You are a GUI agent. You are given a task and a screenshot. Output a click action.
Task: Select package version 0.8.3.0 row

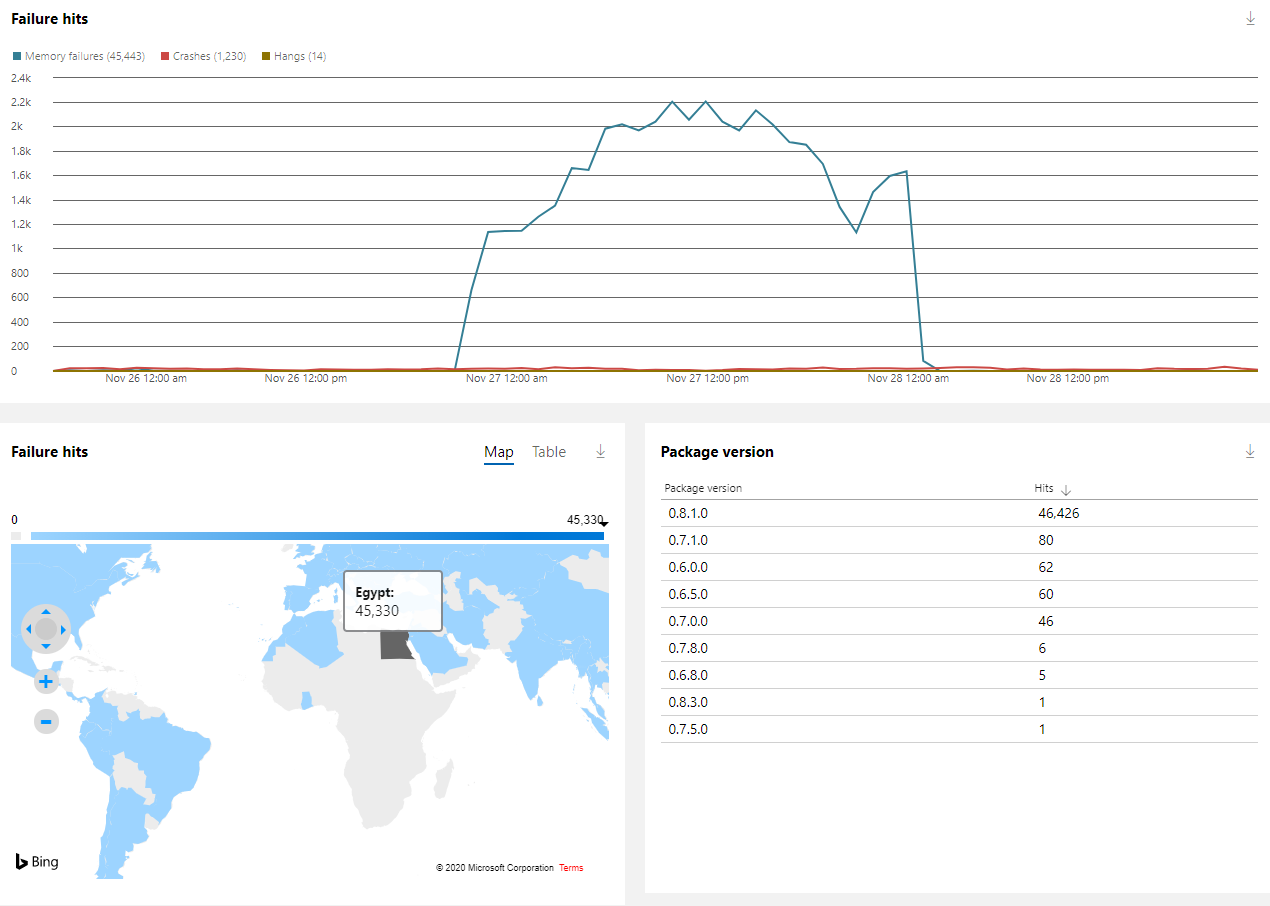(959, 702)
